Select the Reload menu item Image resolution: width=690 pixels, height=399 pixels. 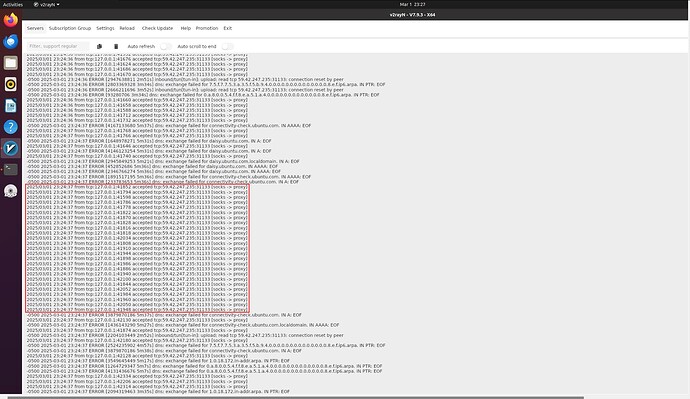coord(127,28)
